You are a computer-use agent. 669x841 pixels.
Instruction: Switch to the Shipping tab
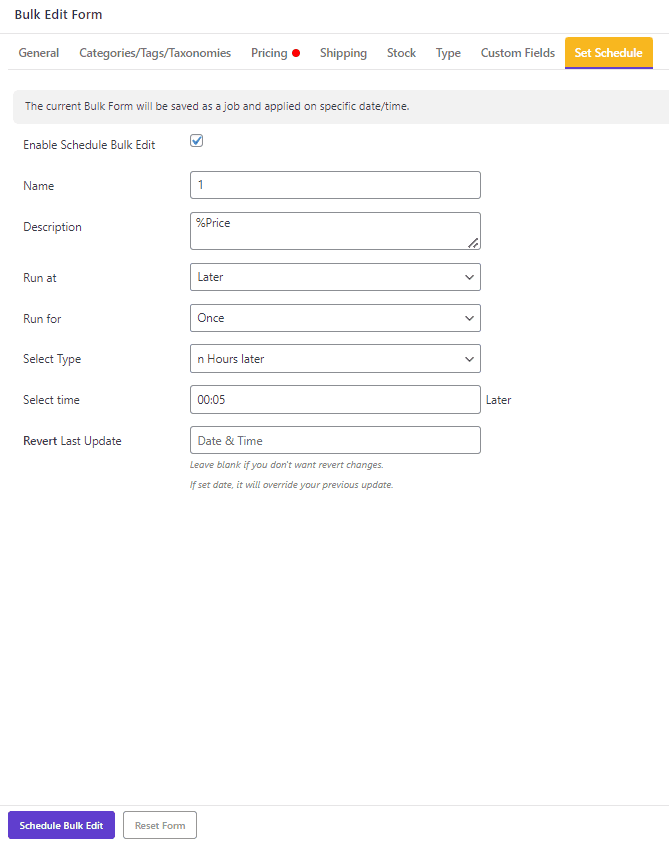click(343, 53)
